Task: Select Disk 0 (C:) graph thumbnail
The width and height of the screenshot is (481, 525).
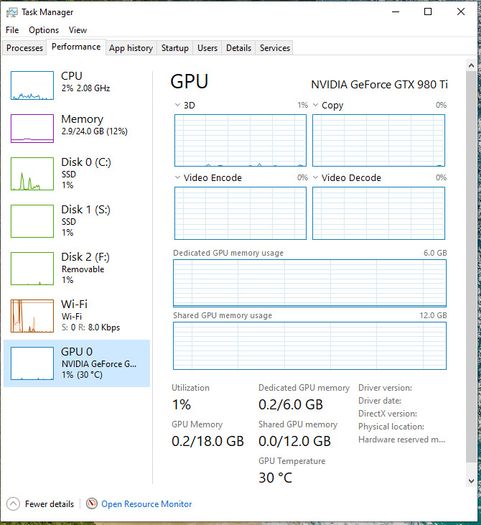Action: tap(32, 174)
